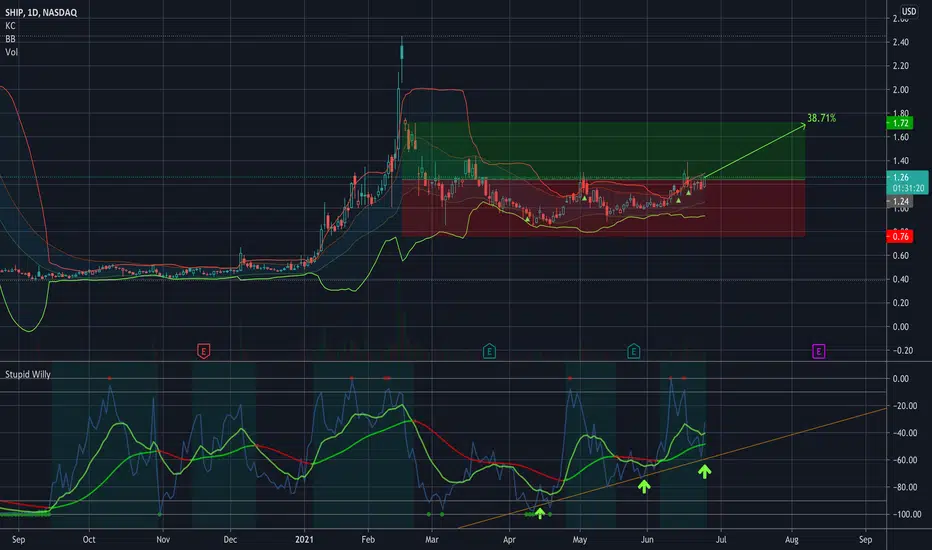This screenshot has width=932, height=550.
Task: Click the 2021 label on time axis
Action: tap(304, 539)
